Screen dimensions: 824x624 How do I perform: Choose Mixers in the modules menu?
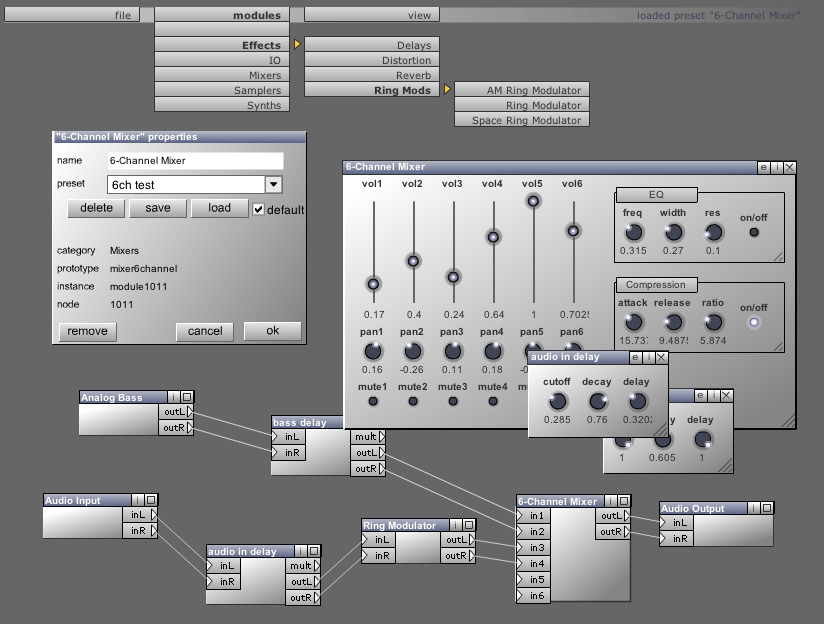[222, 75]
